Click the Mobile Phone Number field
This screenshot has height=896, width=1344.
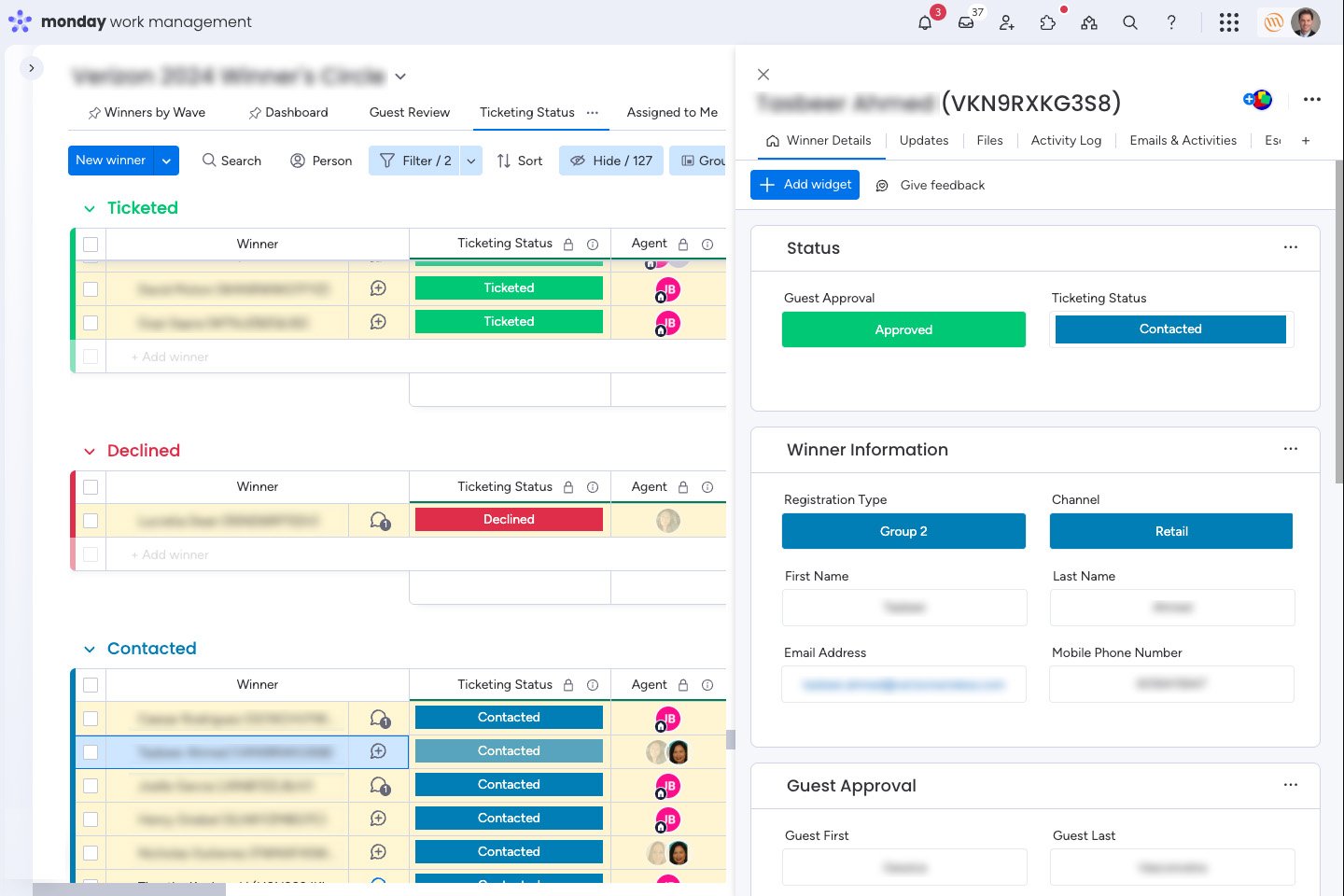pos(1171,684)
